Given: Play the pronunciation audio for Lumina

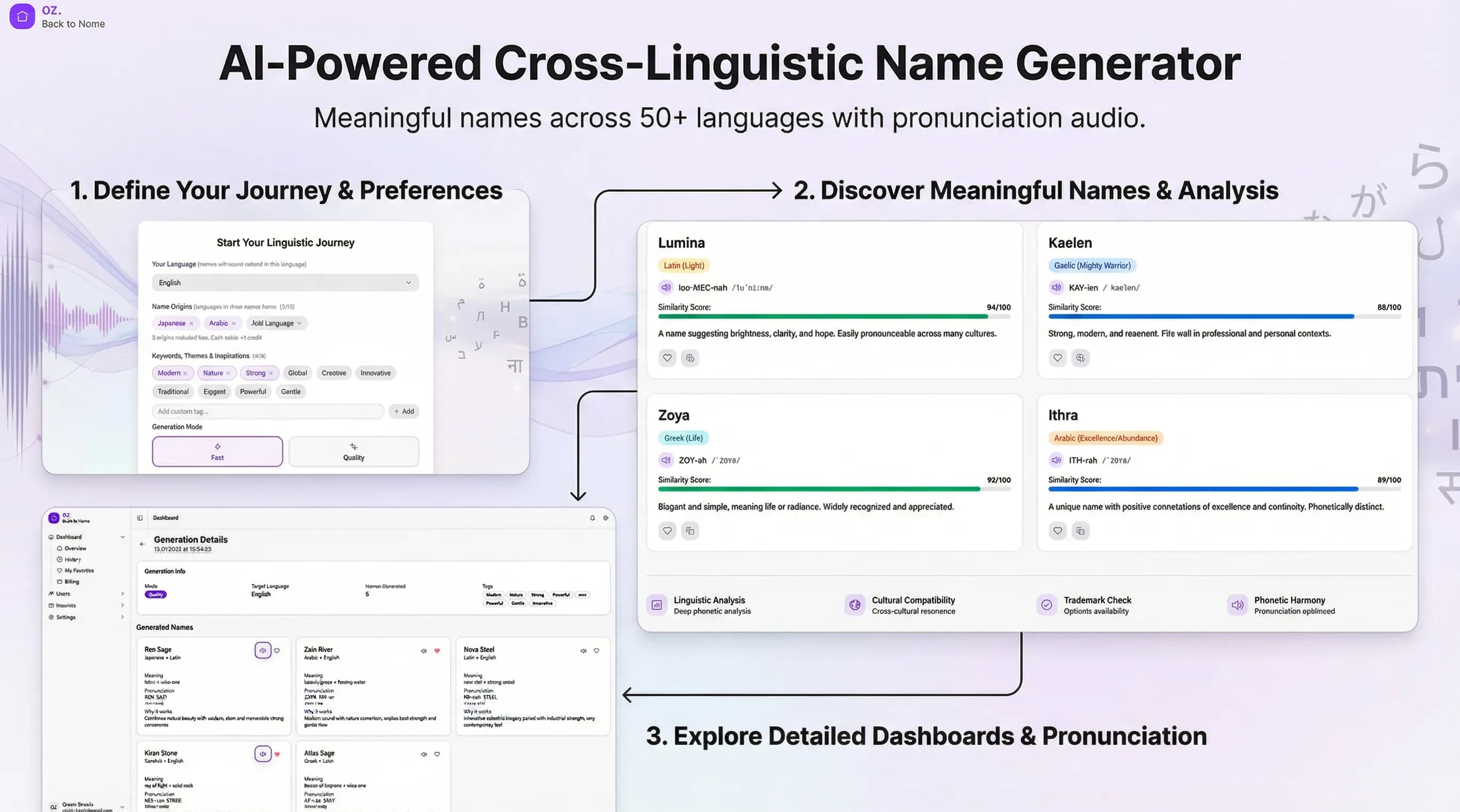Looking at the screenshot, I should click(x=666, y=287).
